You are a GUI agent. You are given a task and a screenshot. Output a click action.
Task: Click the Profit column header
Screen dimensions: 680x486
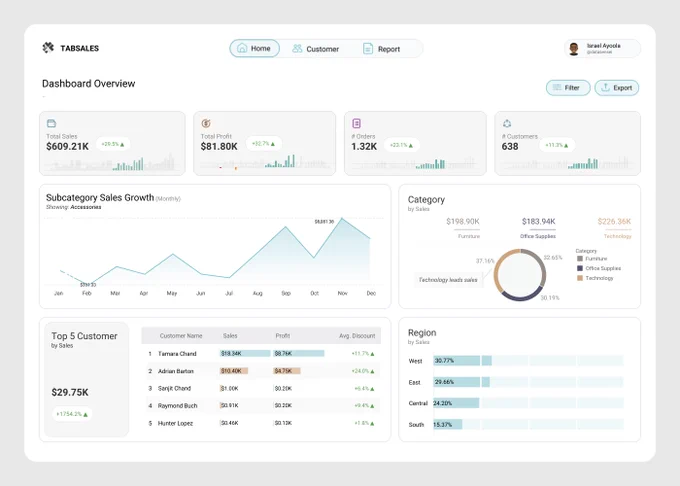point(283,336)
